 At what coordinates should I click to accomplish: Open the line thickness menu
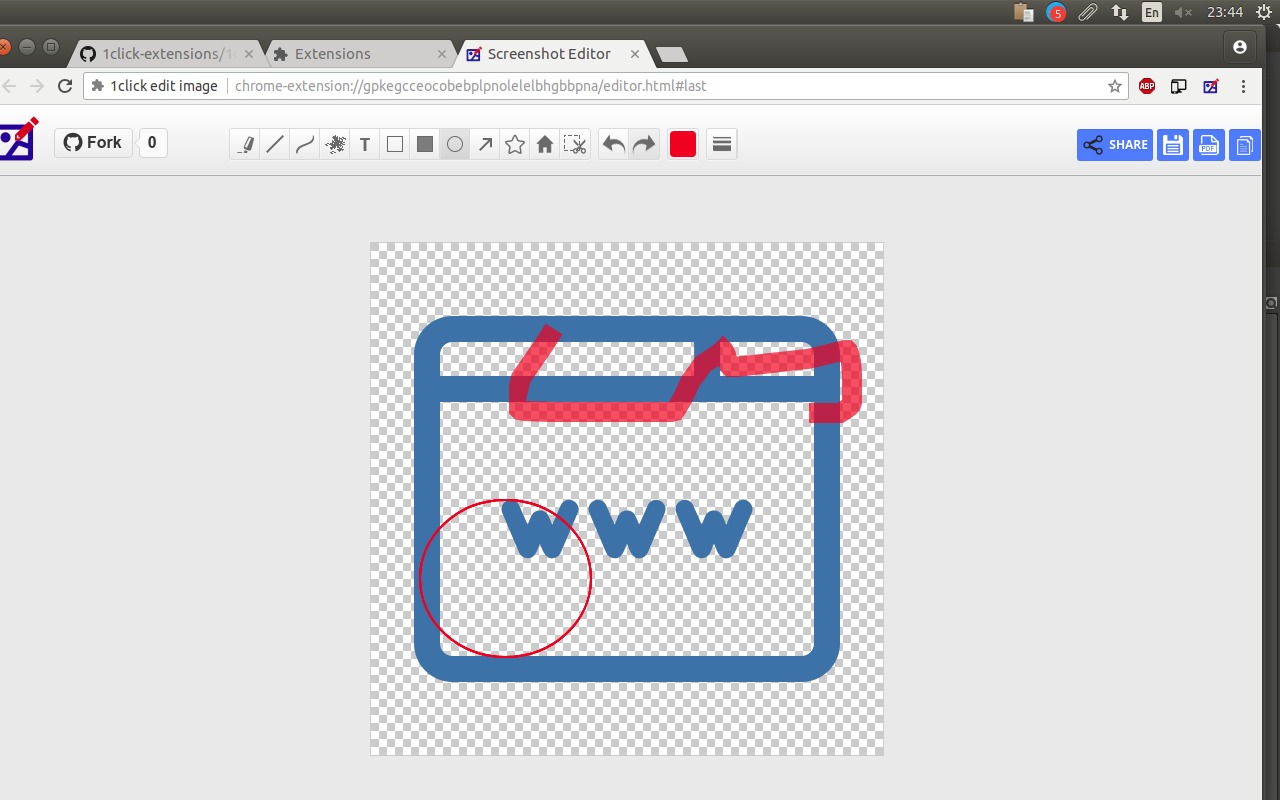(x=722, y=144)
